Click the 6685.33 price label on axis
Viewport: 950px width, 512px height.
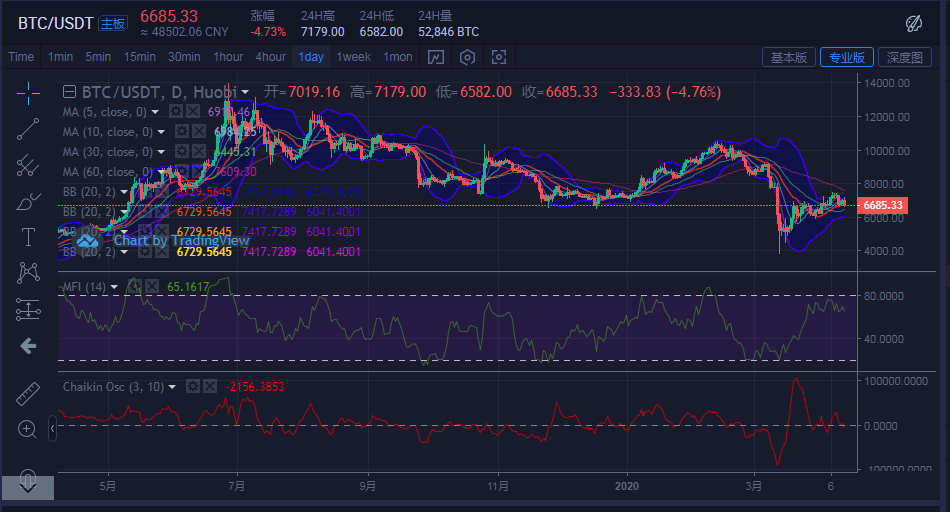(x=883, y=205)
